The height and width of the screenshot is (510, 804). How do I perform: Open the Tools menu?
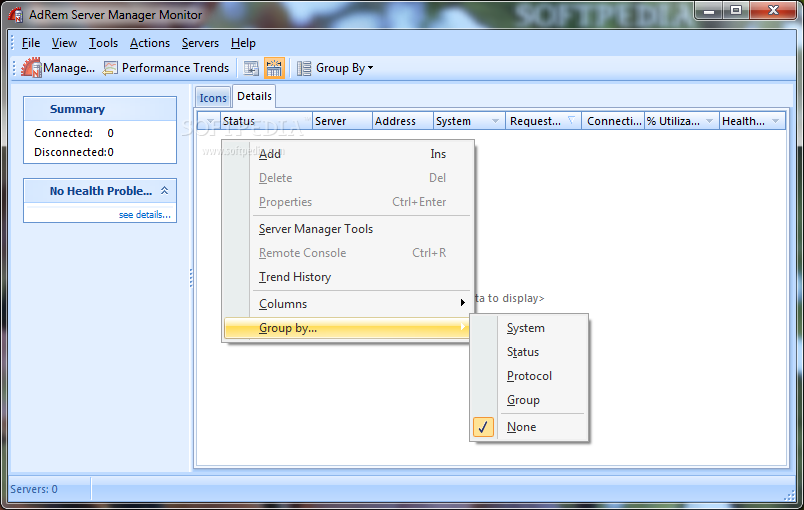103,43
